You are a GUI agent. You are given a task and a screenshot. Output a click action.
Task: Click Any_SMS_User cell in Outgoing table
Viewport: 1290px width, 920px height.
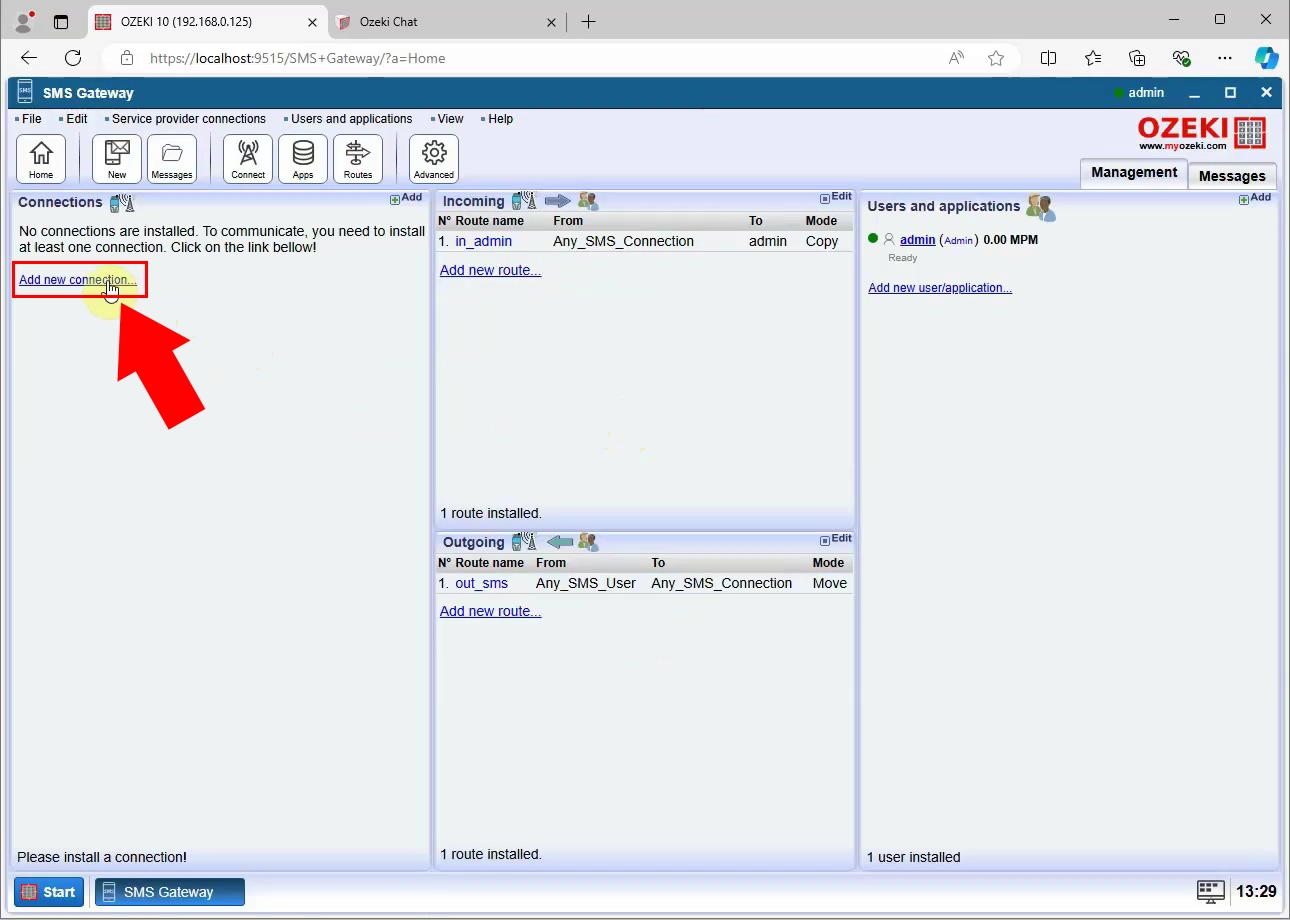(x=586, y=583)
